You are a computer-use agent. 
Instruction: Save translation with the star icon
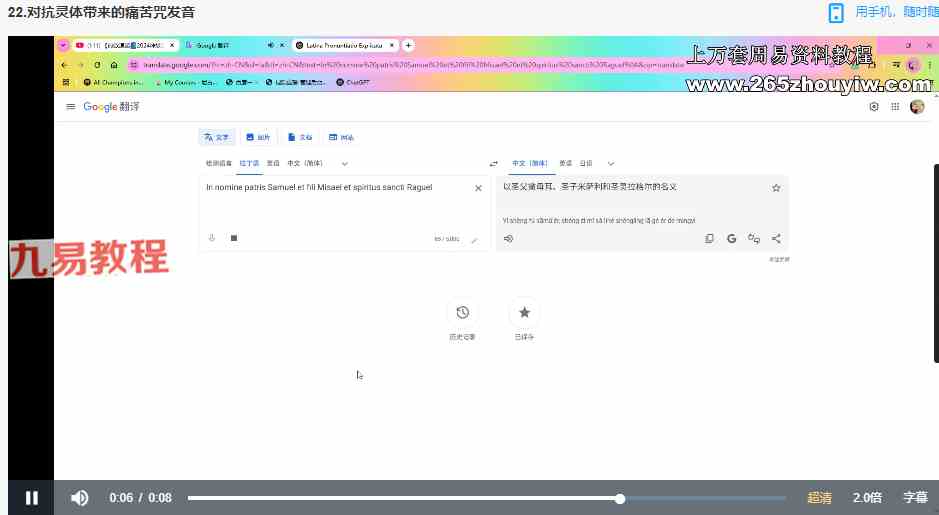pos(775,188)
